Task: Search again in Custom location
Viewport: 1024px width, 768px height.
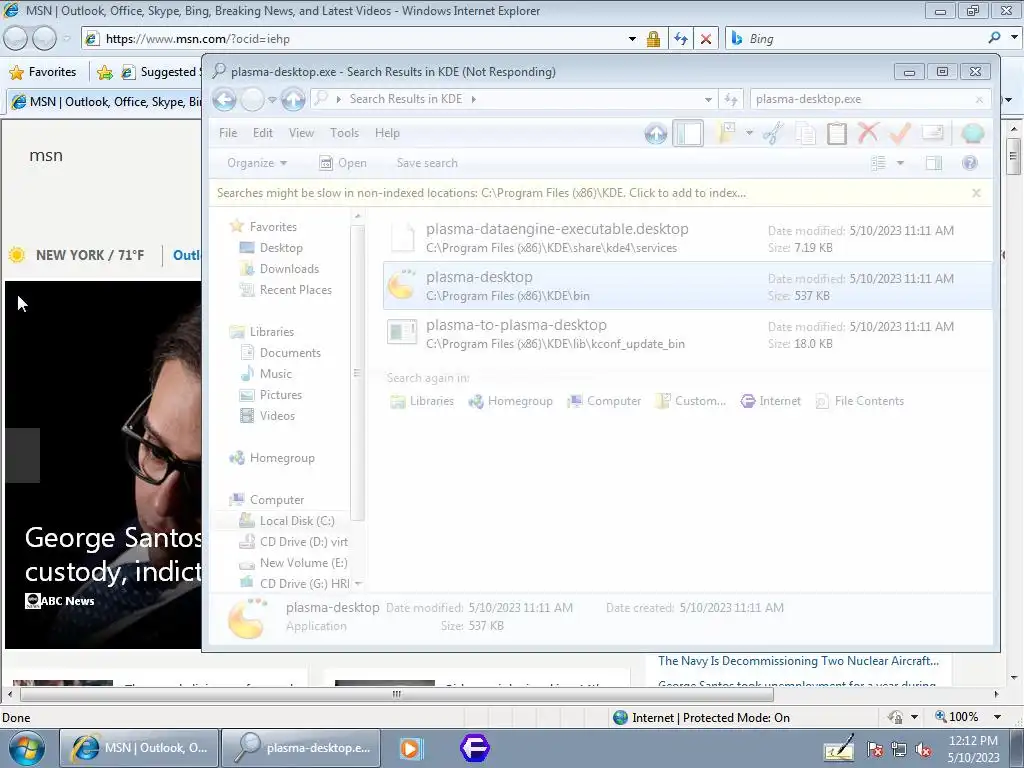Action: pos(691,401)
